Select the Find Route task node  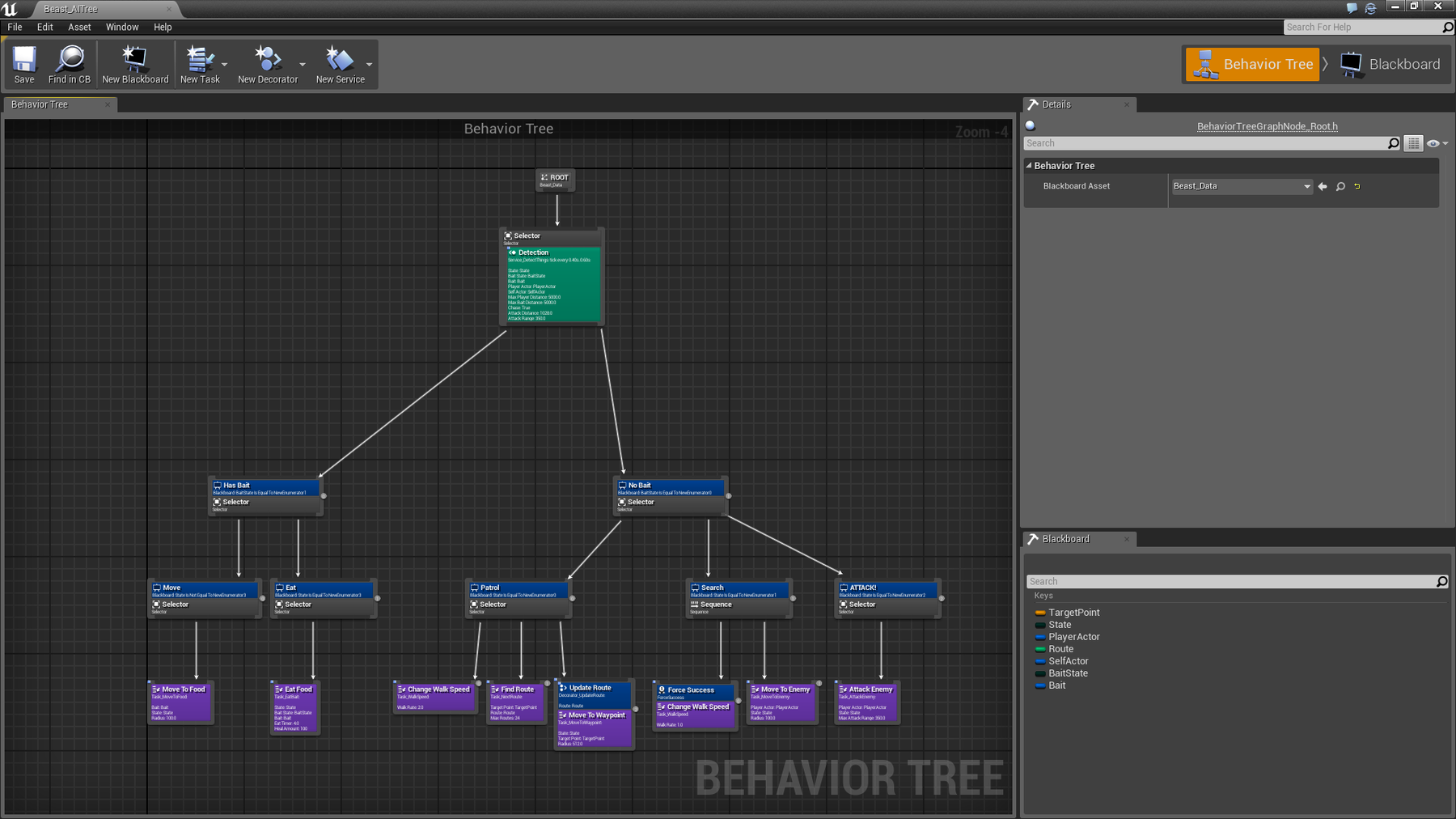(x=516, y=702)
